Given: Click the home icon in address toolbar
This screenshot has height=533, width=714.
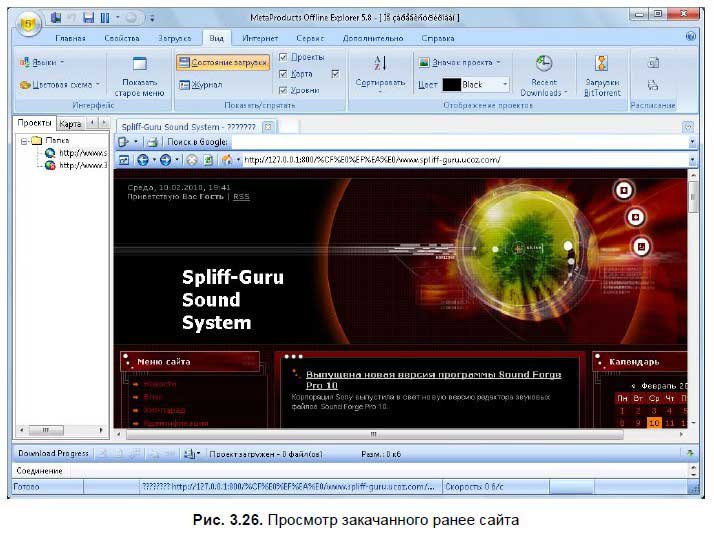Looking at the screenshot, I should click(x=226, y=159).
